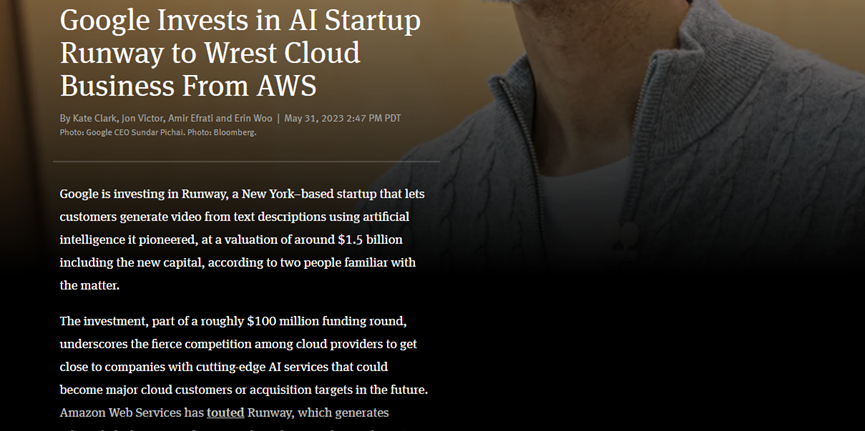Click the May 31, 2023 publication timestamp
Screen dimensions: 865x431
(x=343, y=118)
